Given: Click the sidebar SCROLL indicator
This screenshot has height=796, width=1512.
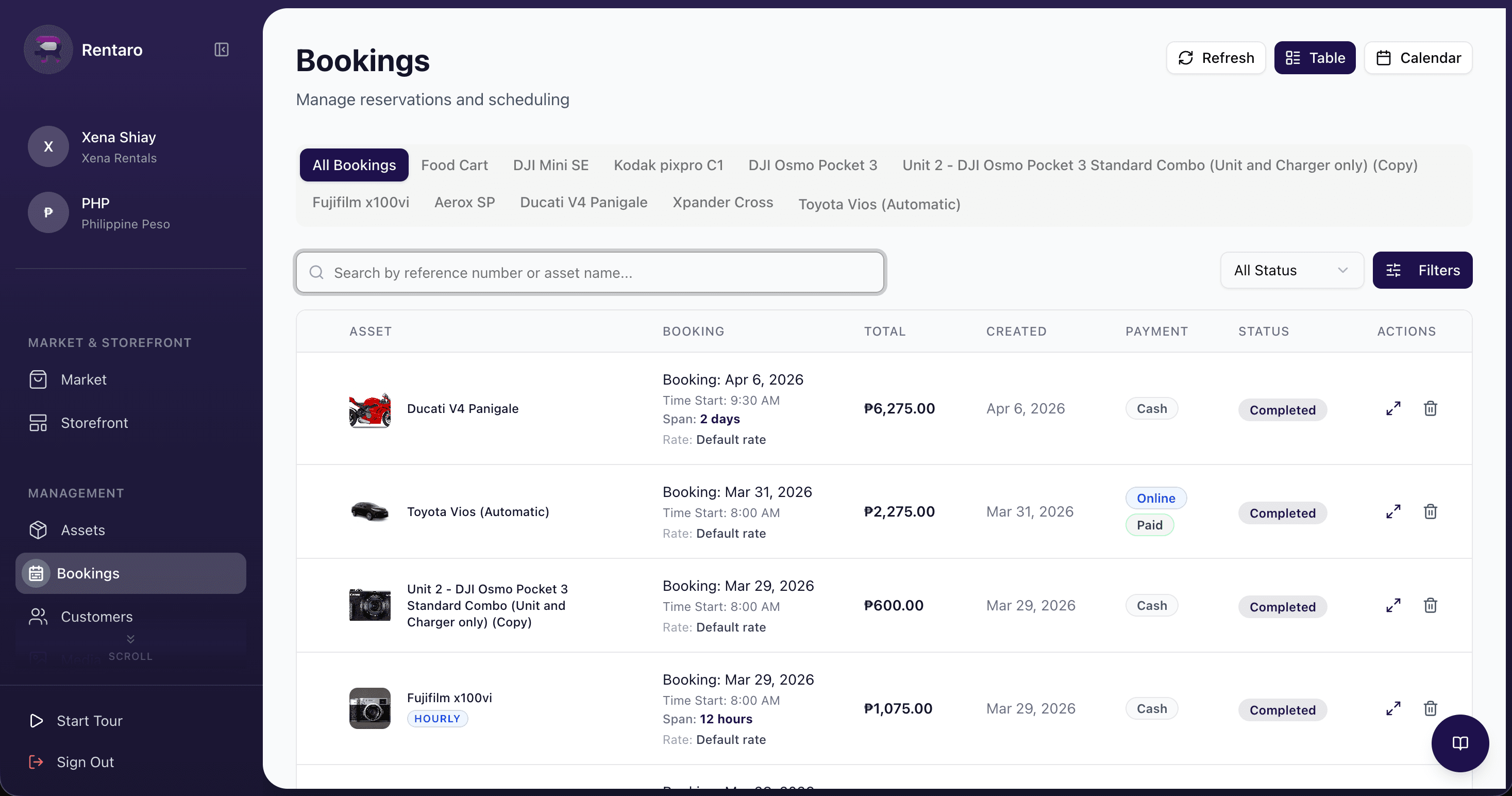Looking at the screenshot, I should click(x=130, y=649).
